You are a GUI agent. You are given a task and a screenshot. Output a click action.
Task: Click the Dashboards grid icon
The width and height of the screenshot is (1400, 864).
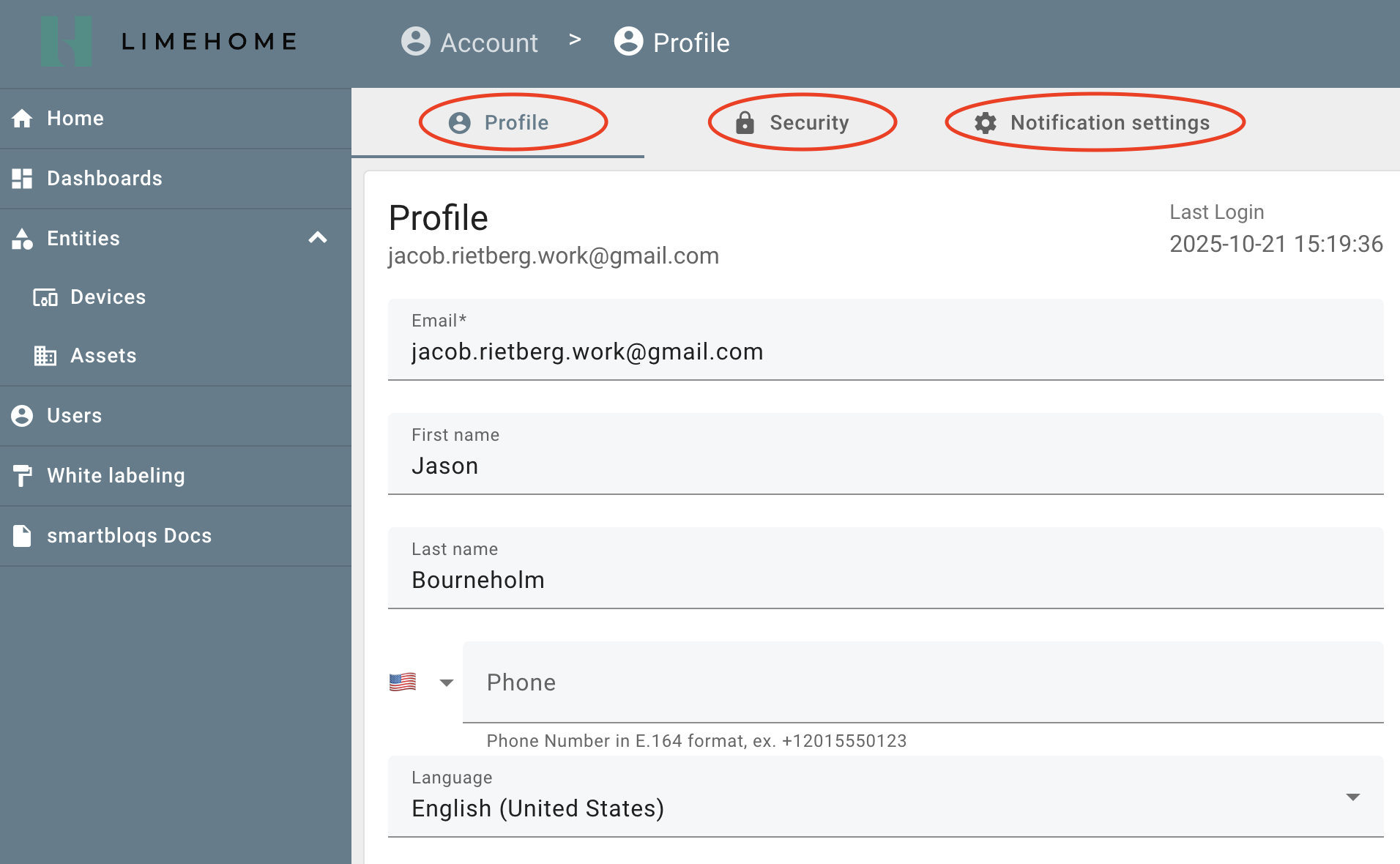pyautogui.click(x=22, y=179)
